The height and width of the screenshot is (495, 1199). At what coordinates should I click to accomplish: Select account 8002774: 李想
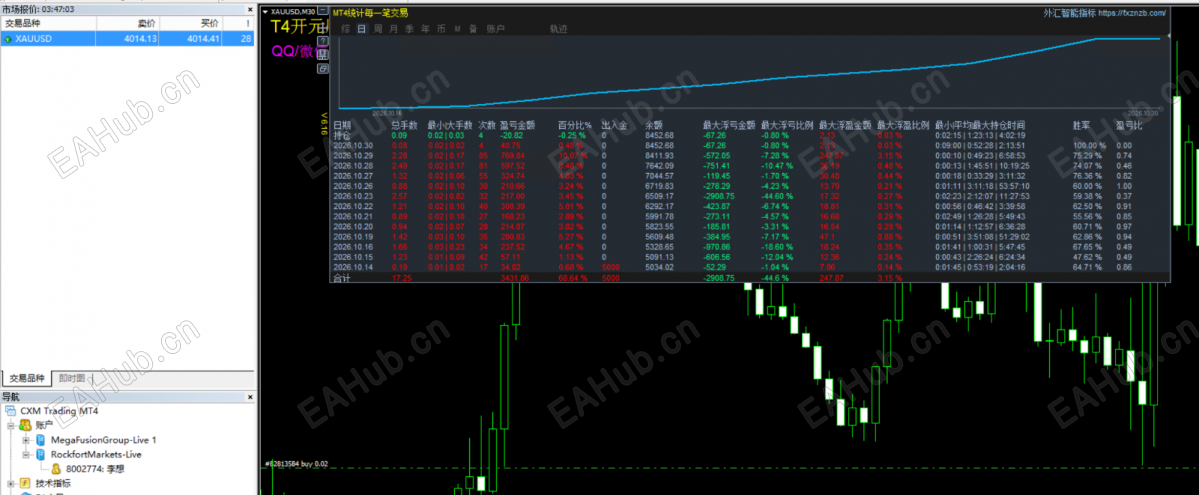coord(93,469)
